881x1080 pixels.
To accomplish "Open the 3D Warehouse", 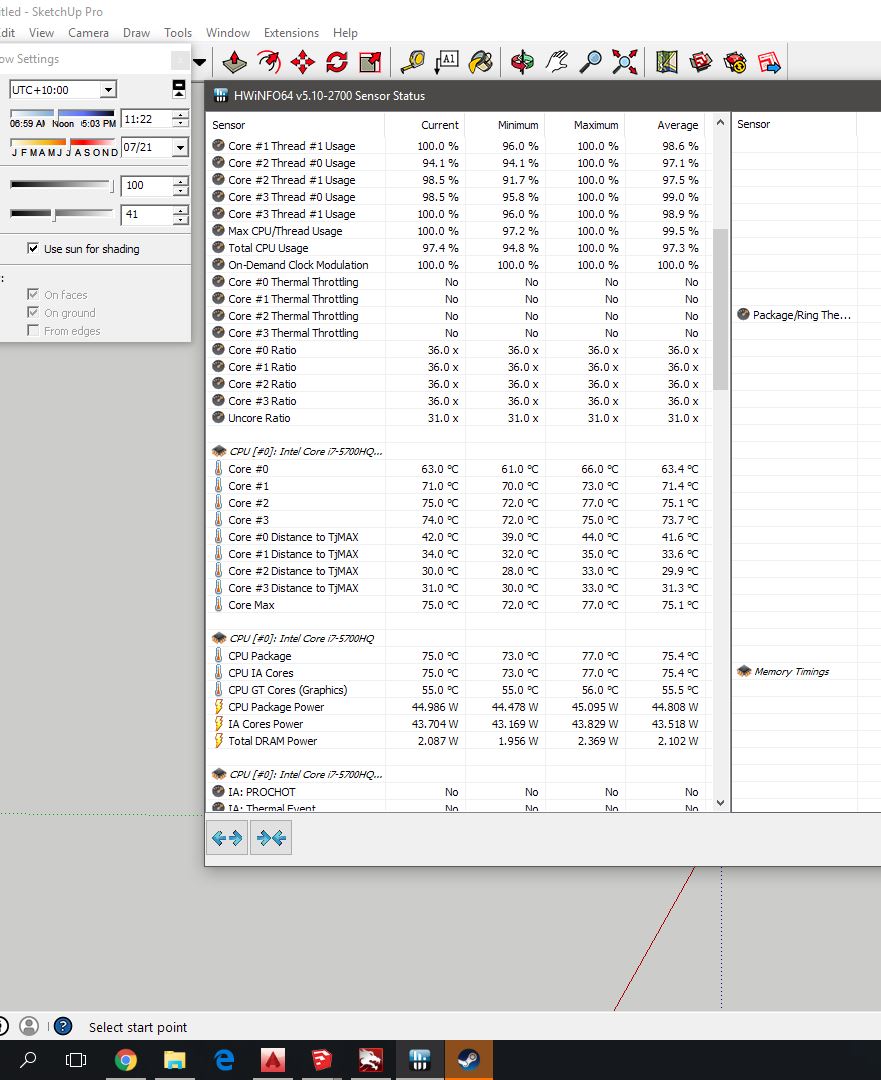I will coord(701,62).
